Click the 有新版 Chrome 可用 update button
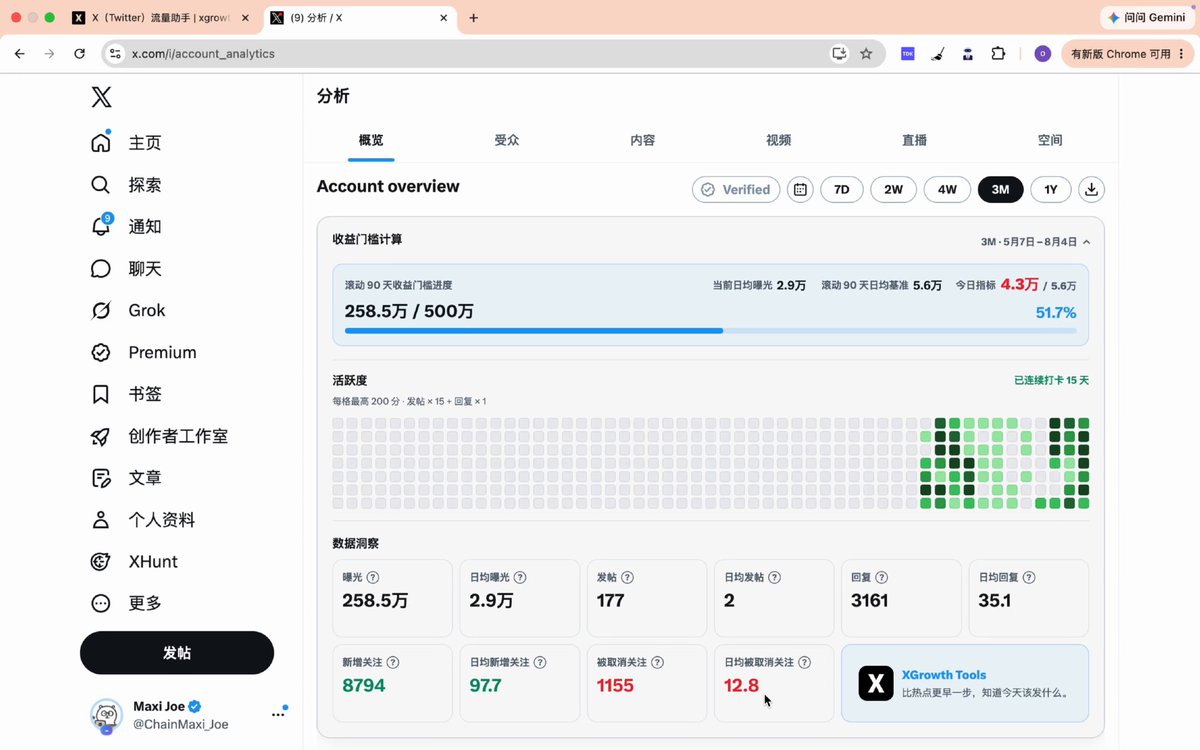The image size is (1200, 750). [x=1127, y=54]
